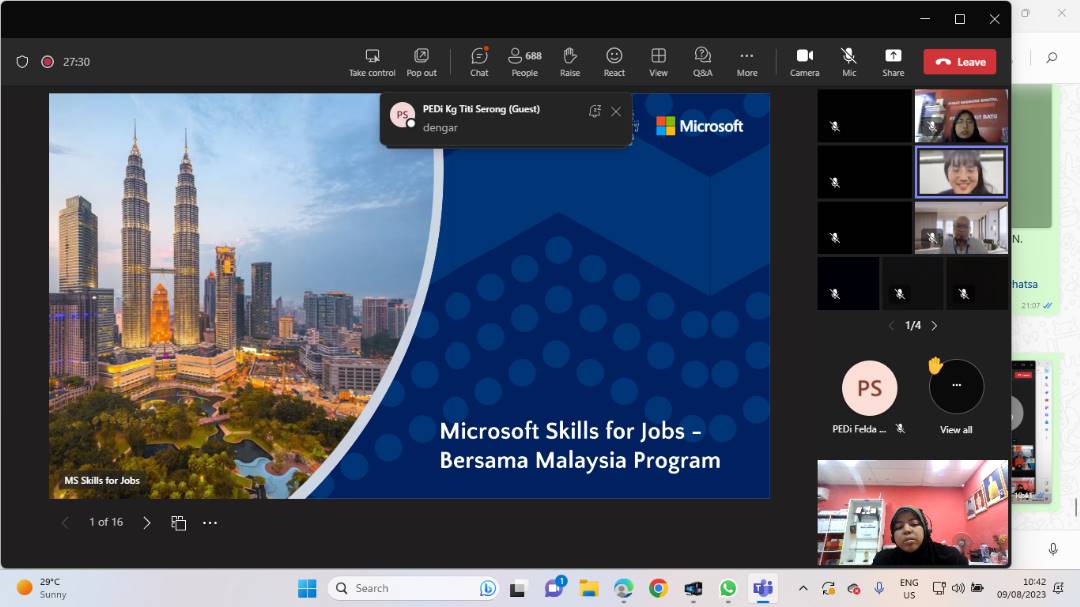The height and width of the screenshot is (607, 1080).
Task: Open Bing Chat from the search box
Action: coord(488,588)
